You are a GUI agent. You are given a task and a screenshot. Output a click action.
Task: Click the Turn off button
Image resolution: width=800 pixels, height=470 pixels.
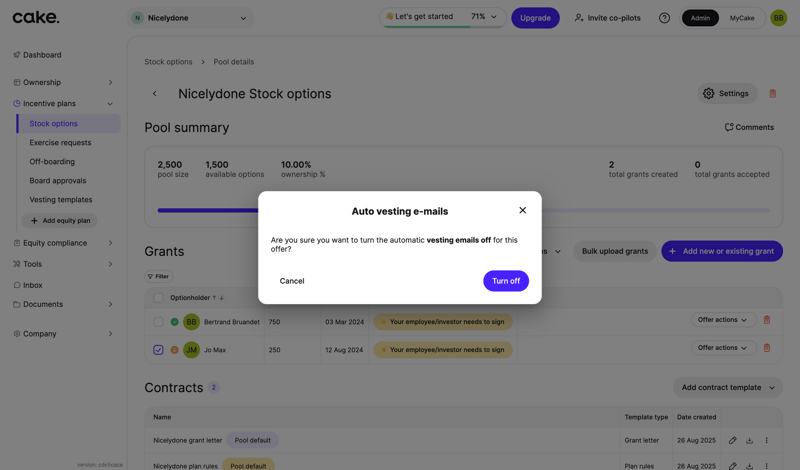click(x=505, y=281)
